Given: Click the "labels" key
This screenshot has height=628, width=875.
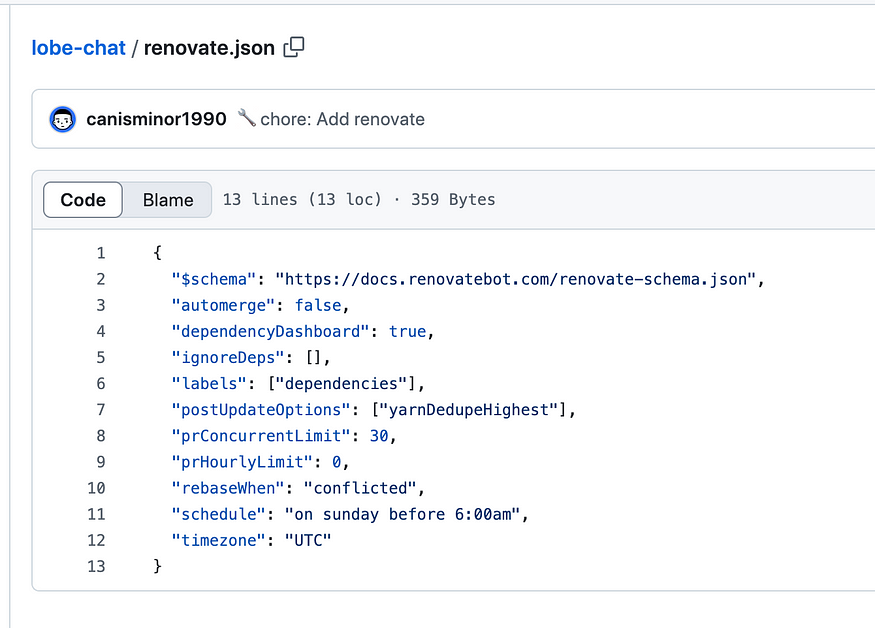Looking at the screenshot, I should 209,383.
